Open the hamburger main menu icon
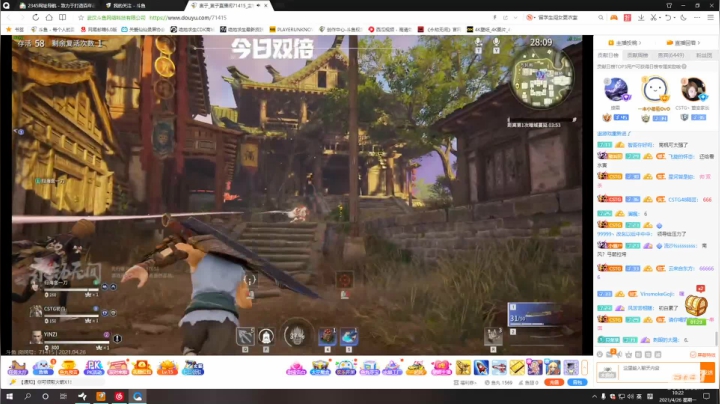The height and width of the screenshot is (404, 720). coord(710,17)
